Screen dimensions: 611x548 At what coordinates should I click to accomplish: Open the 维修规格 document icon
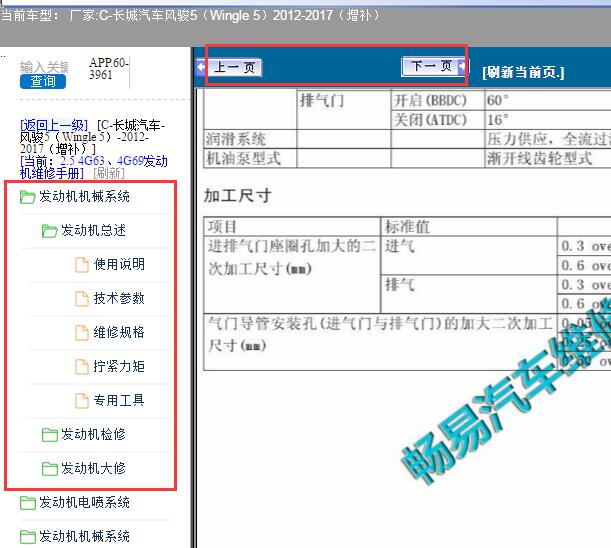click(x=81, y=332)
